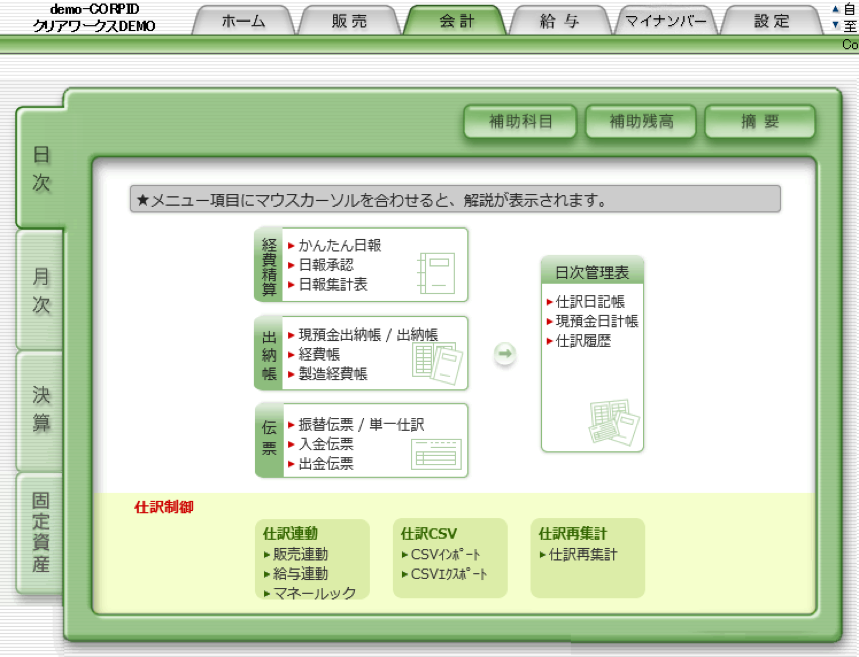Open CSVインポート
Screen dimensions: 859x657
click(x=445, y=555)
